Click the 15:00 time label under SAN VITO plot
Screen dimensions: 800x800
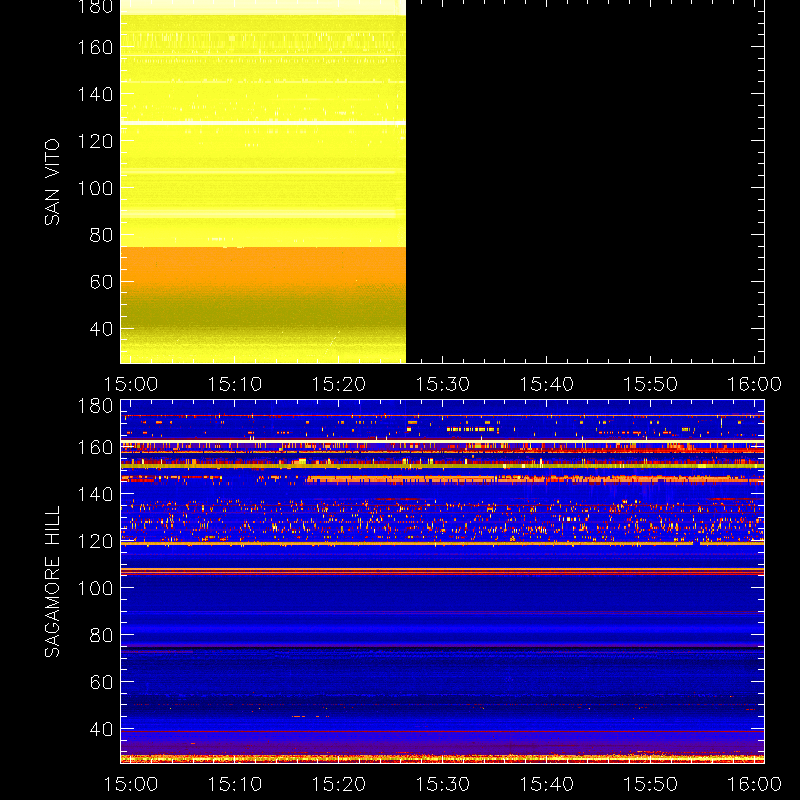[131, 384]
